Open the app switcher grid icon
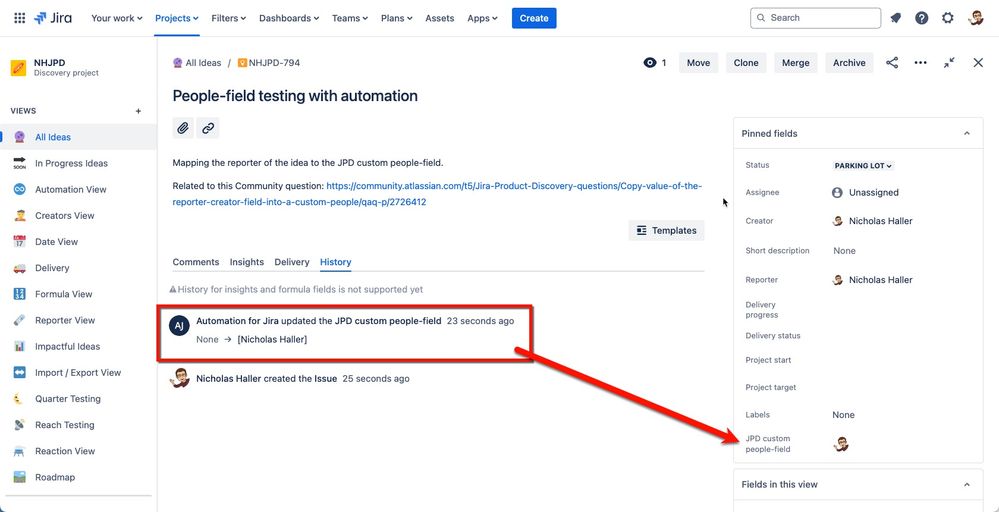 [20, 18]
